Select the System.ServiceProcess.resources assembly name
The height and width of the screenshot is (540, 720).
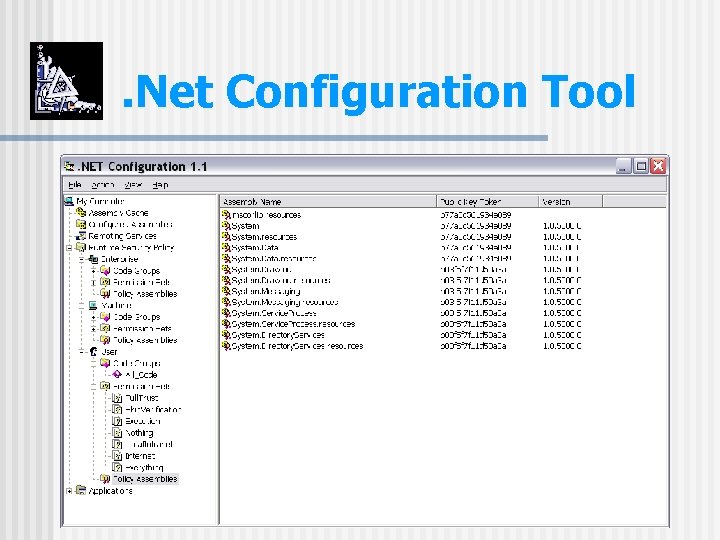293,324
